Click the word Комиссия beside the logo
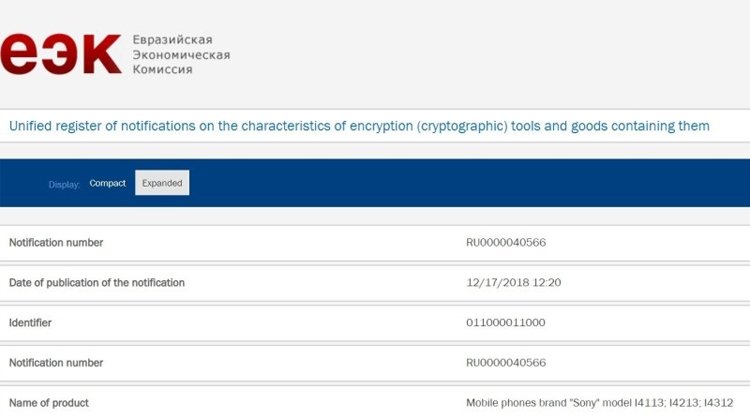The width and height of the screenshot is (750, 419). click(163, 70)
